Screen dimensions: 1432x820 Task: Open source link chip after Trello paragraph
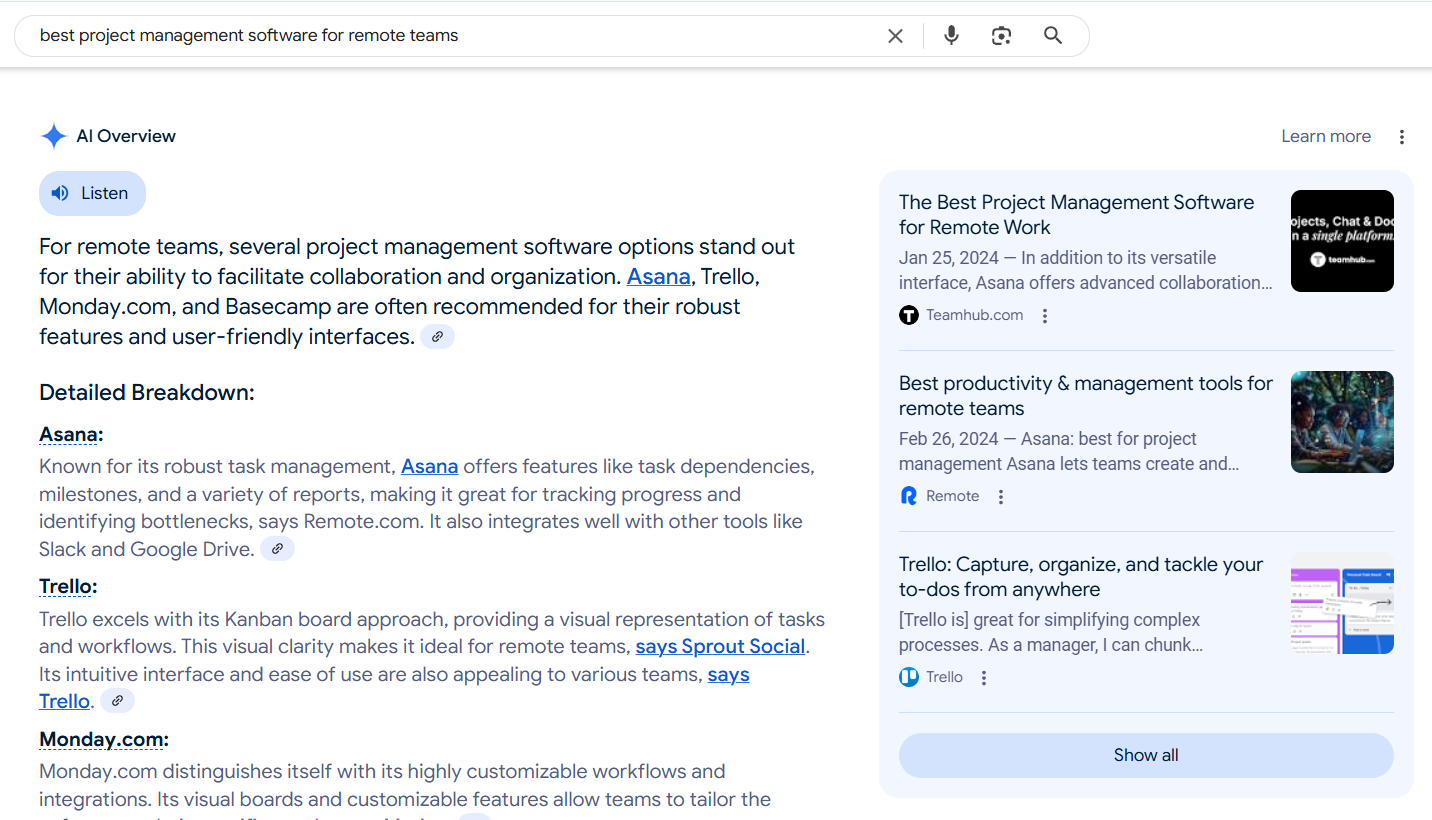(x=117, y=701)
